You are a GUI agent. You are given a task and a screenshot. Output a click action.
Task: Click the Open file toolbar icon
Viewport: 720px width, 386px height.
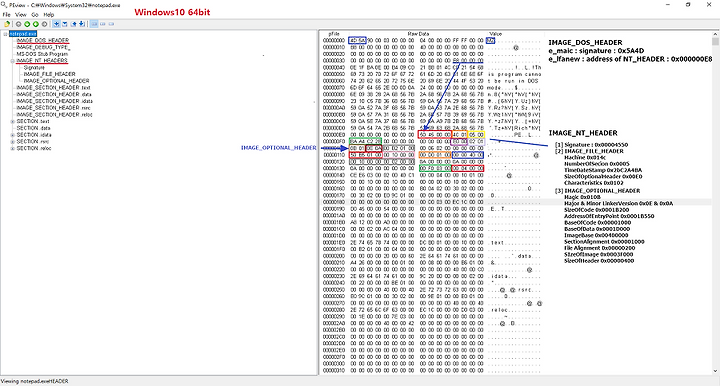coord(7,24)
